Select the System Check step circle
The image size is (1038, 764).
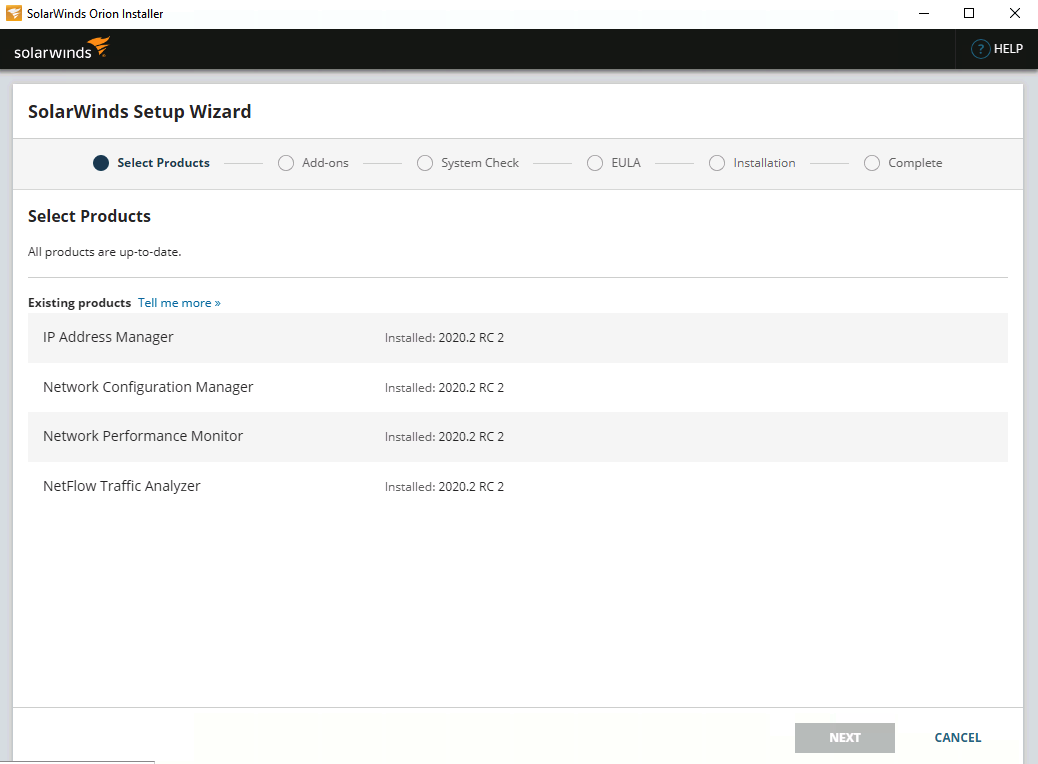point(424,163)
